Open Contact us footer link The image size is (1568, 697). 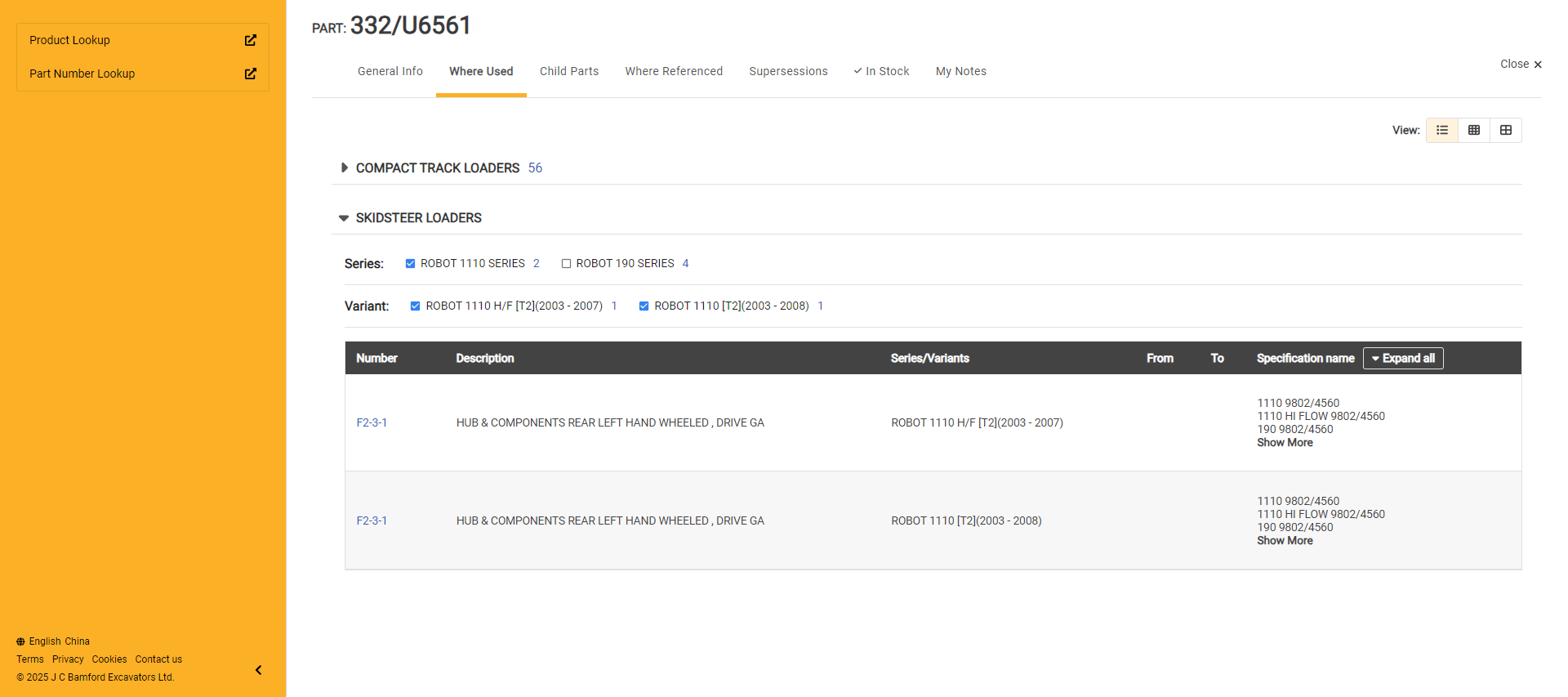click(x=158, y=659)
